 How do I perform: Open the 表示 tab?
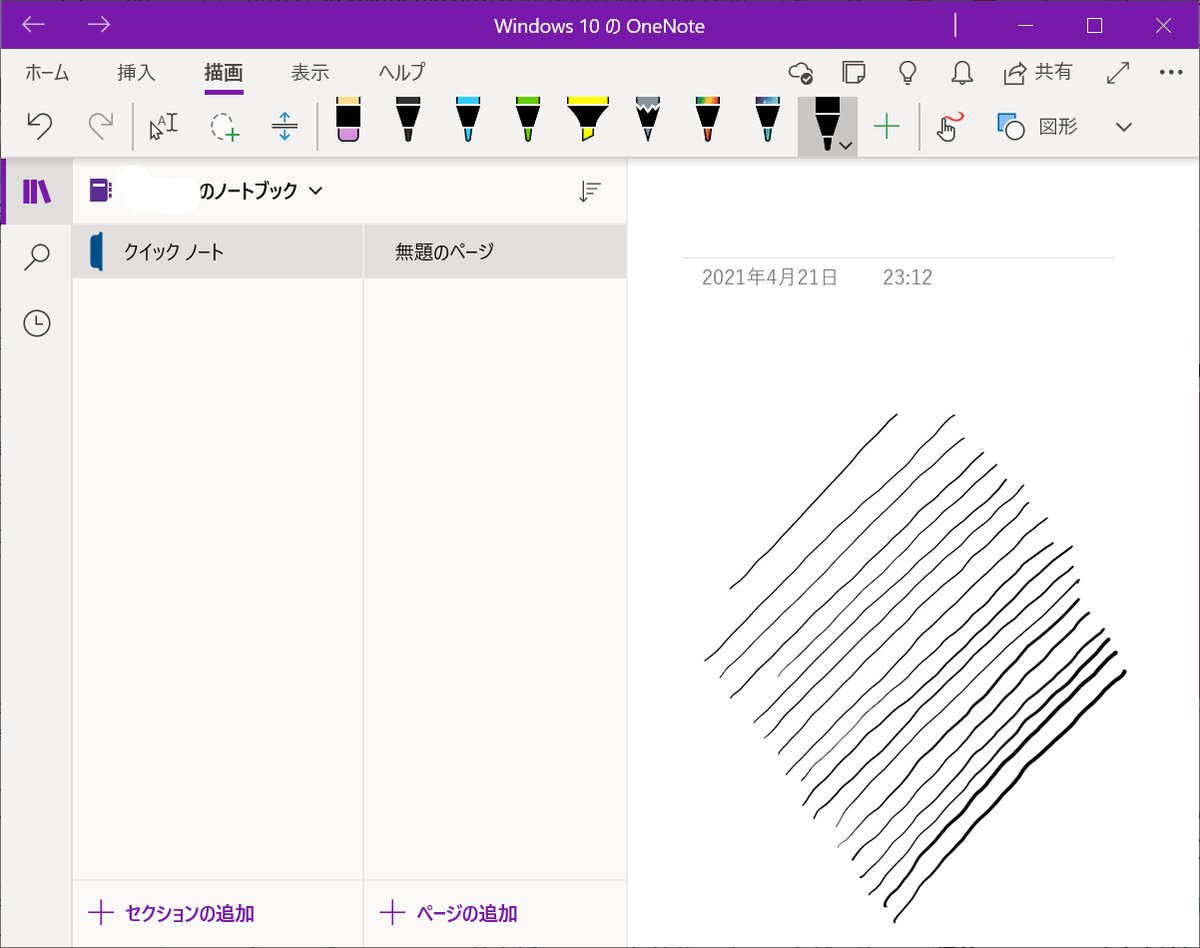tap(310, 72)
